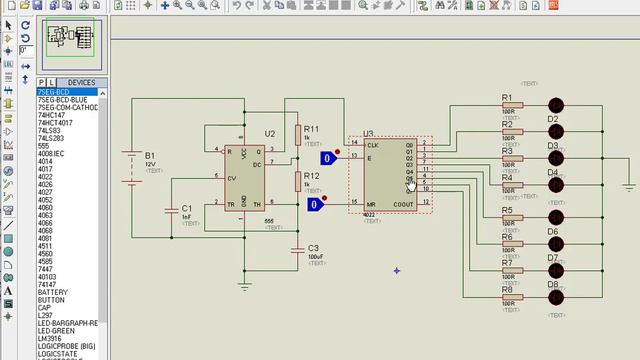Screen dimensions: 640x360
Task: Select the 2D Graphics Markers tool
Action: pos(8,317)
